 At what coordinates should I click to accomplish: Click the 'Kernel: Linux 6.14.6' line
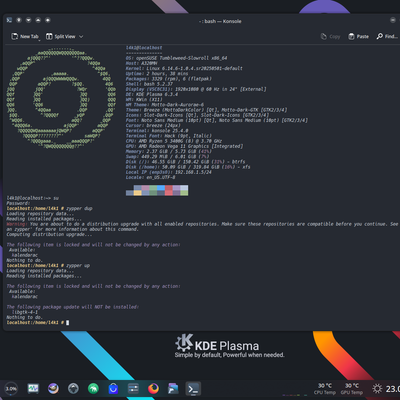tap(184, 68)
